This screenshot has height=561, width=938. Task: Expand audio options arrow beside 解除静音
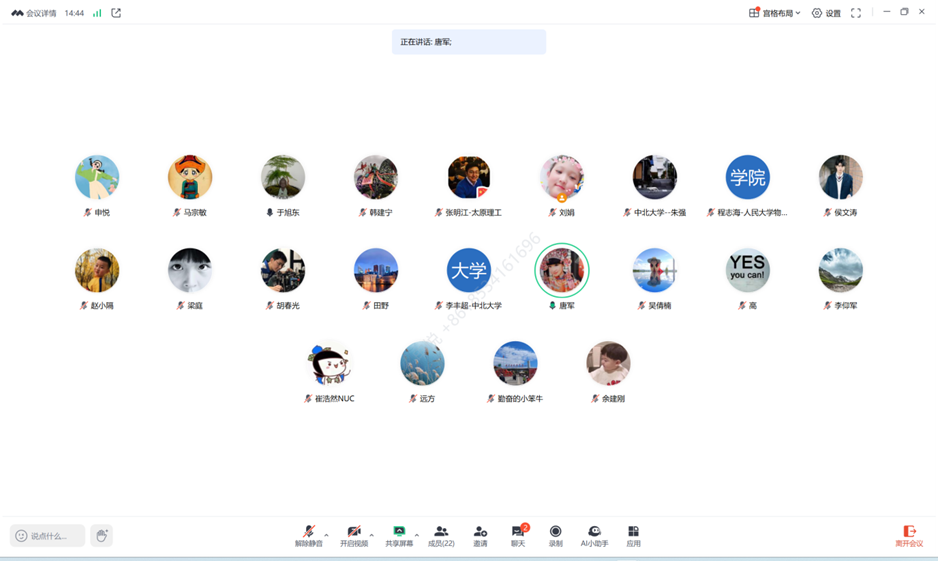[326, 534]
